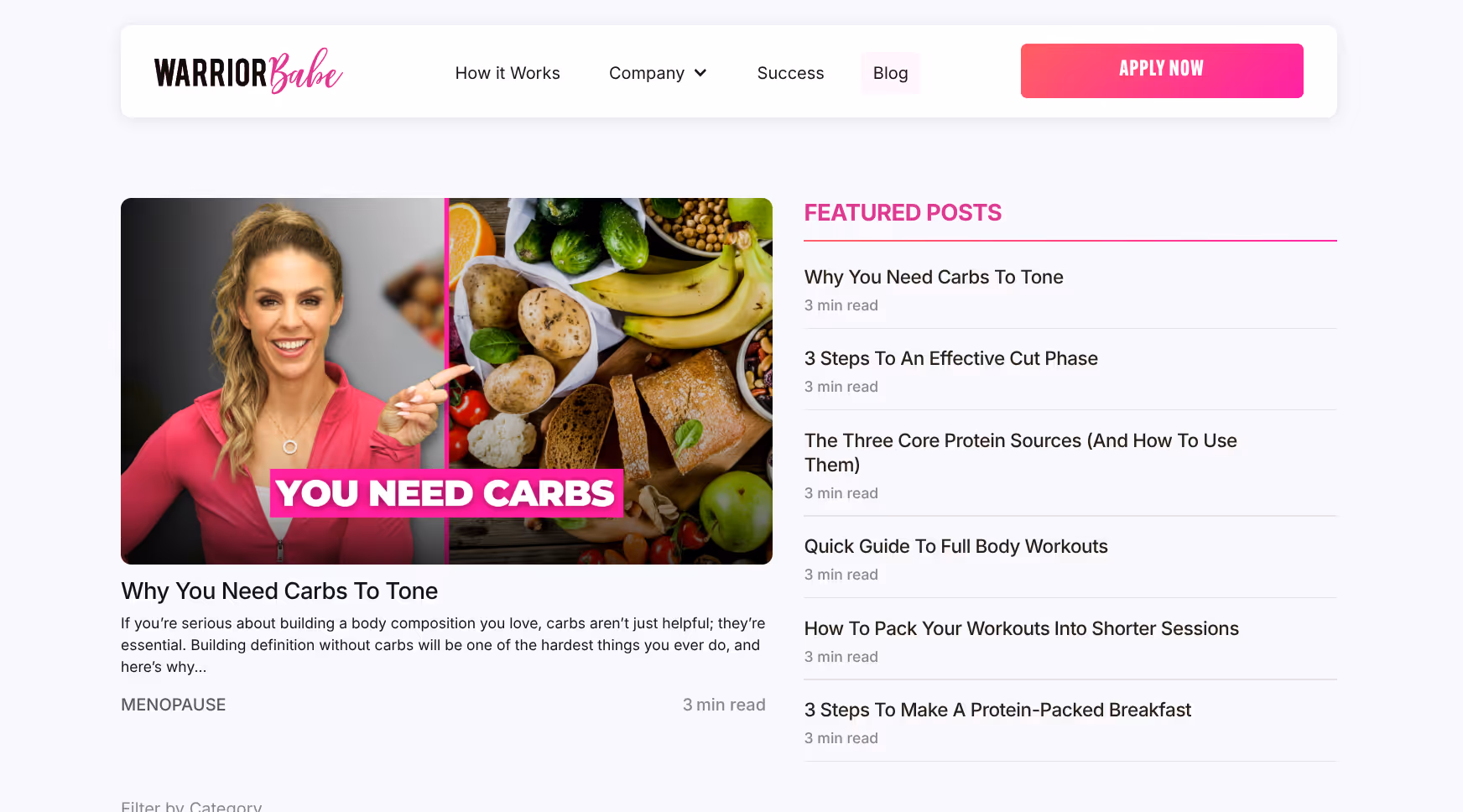Click the WarriorBabe logo
This screenshot has width=1463, height=812.
[x=248, y=70]
